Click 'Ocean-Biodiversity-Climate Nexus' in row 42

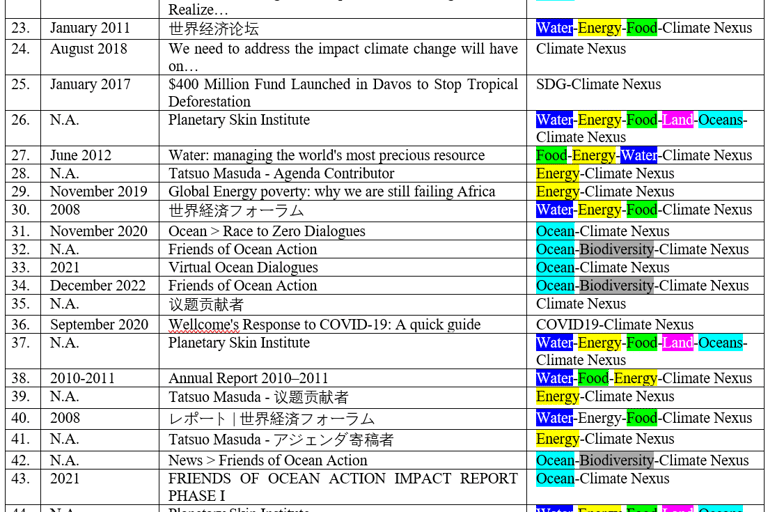(642, 461)
